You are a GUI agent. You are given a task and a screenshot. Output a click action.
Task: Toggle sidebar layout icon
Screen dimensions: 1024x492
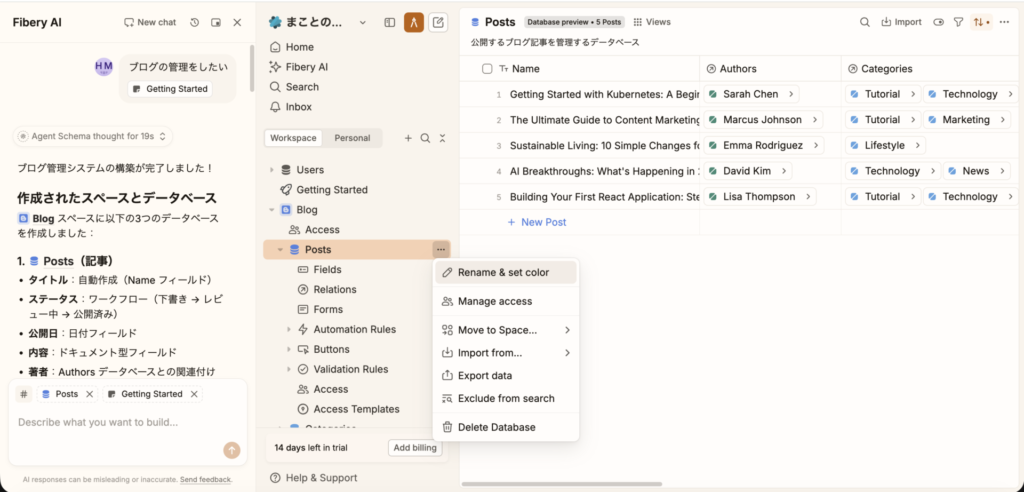(390, 23)
